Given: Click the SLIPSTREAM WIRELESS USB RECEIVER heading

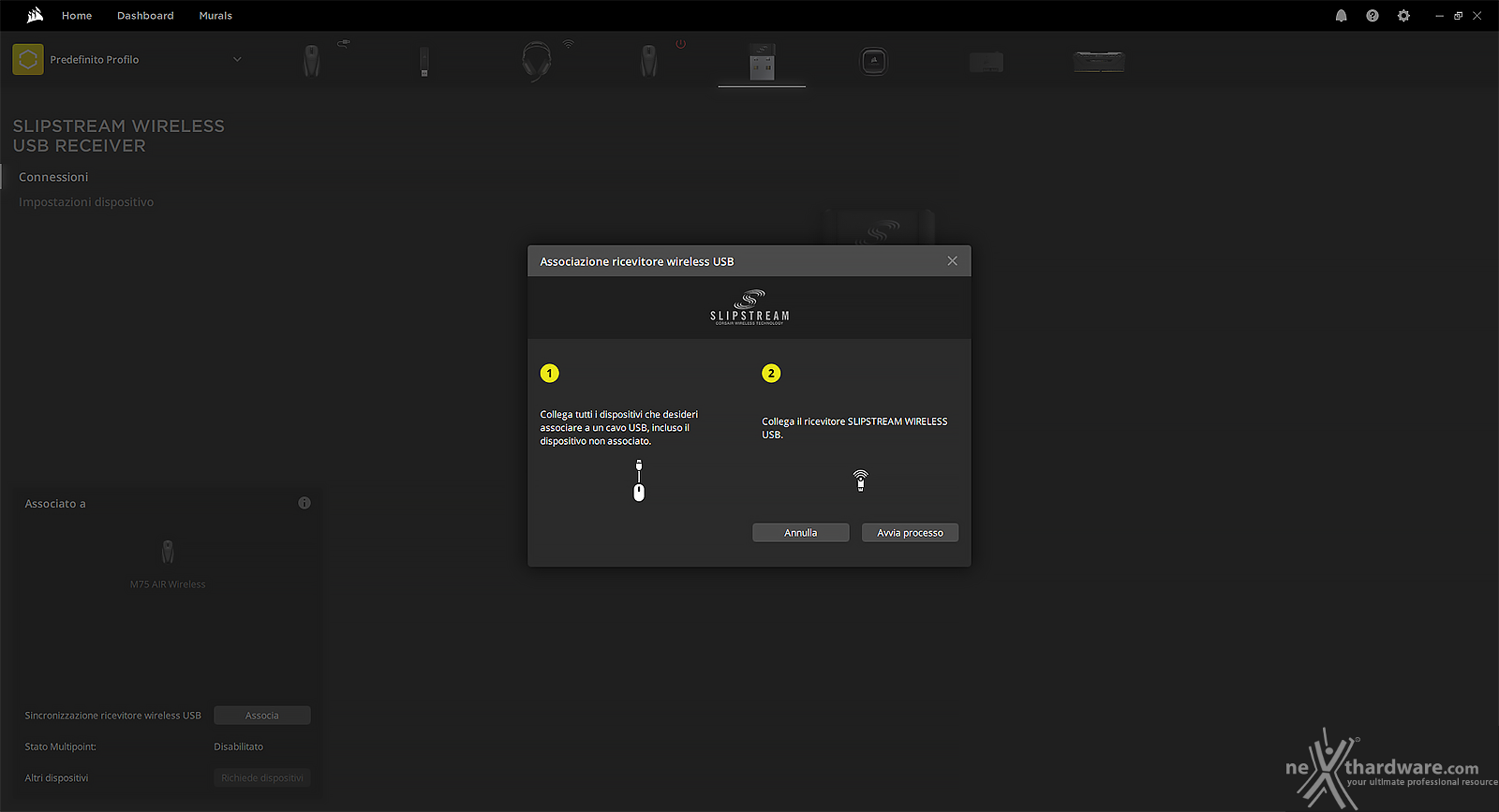Looking at the screenshot, I should click(x=119, y=136).
